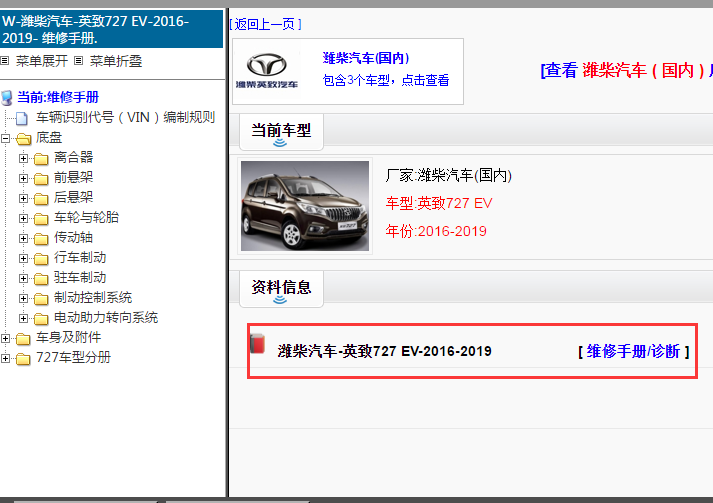Expand the 前悬架 tree node

(23, 178)
